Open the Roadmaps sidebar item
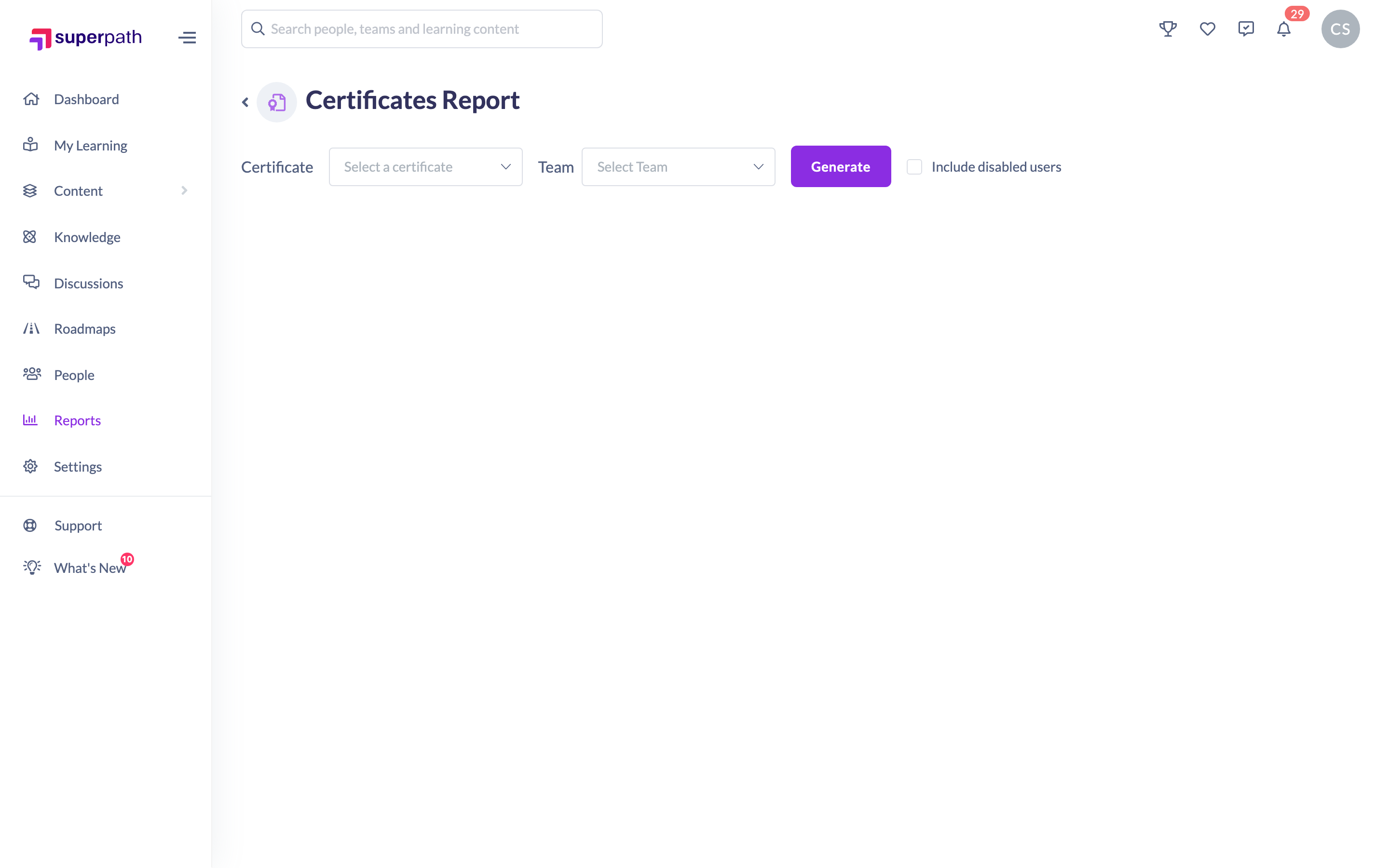Image resolution: width=1389 pixels, height=868 pixels. pos(84,329)
